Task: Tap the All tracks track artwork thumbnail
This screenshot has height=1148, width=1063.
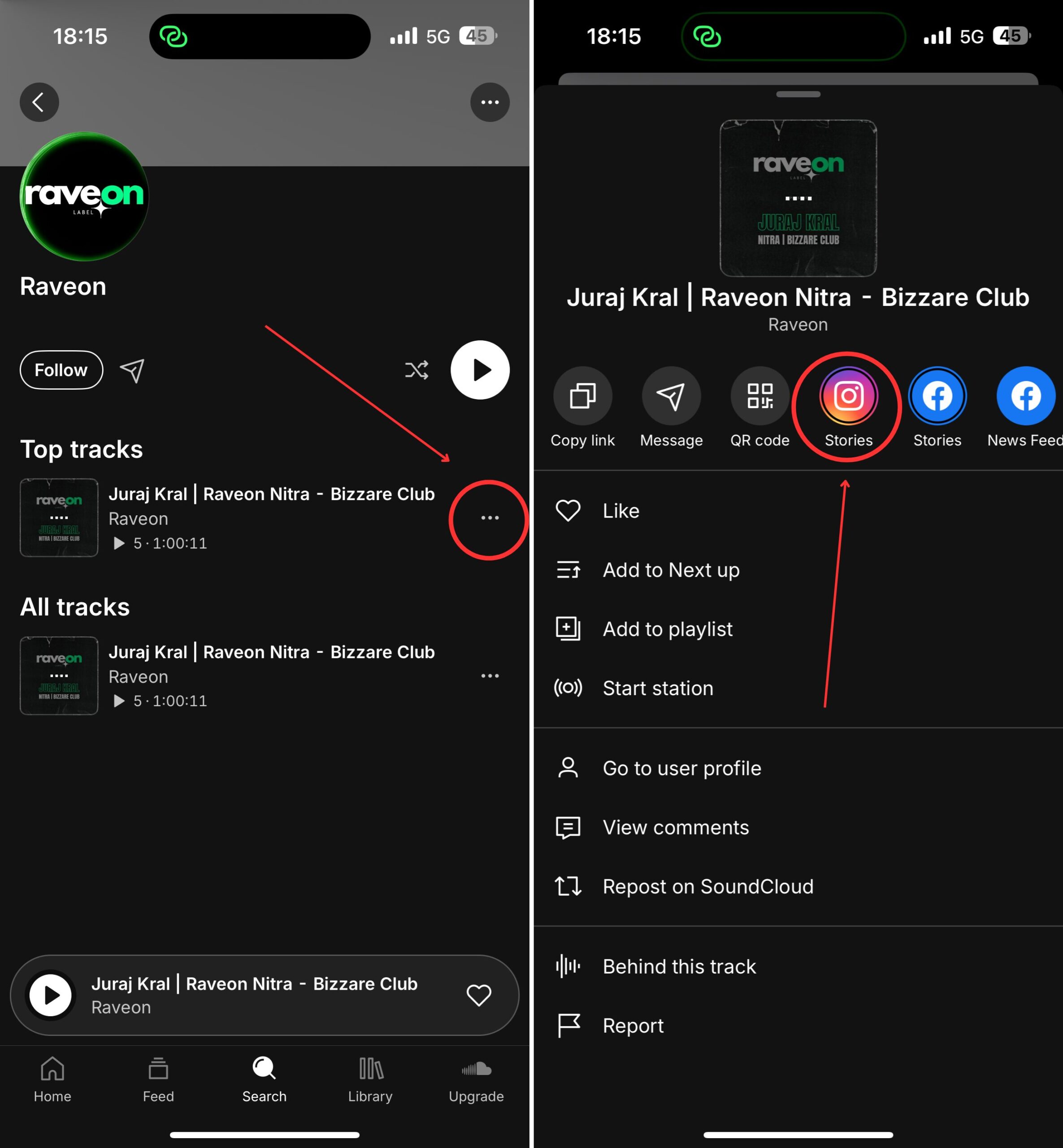Action: point(59,675)
